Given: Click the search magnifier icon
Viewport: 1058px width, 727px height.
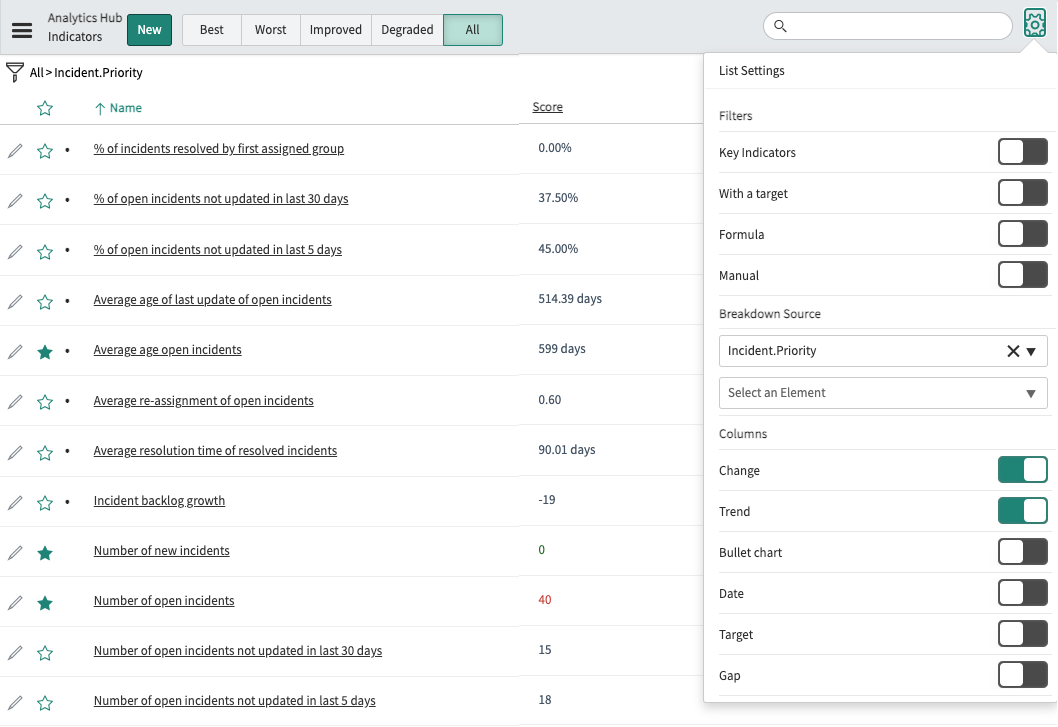Looking at the screenshot, I should 780,26.
